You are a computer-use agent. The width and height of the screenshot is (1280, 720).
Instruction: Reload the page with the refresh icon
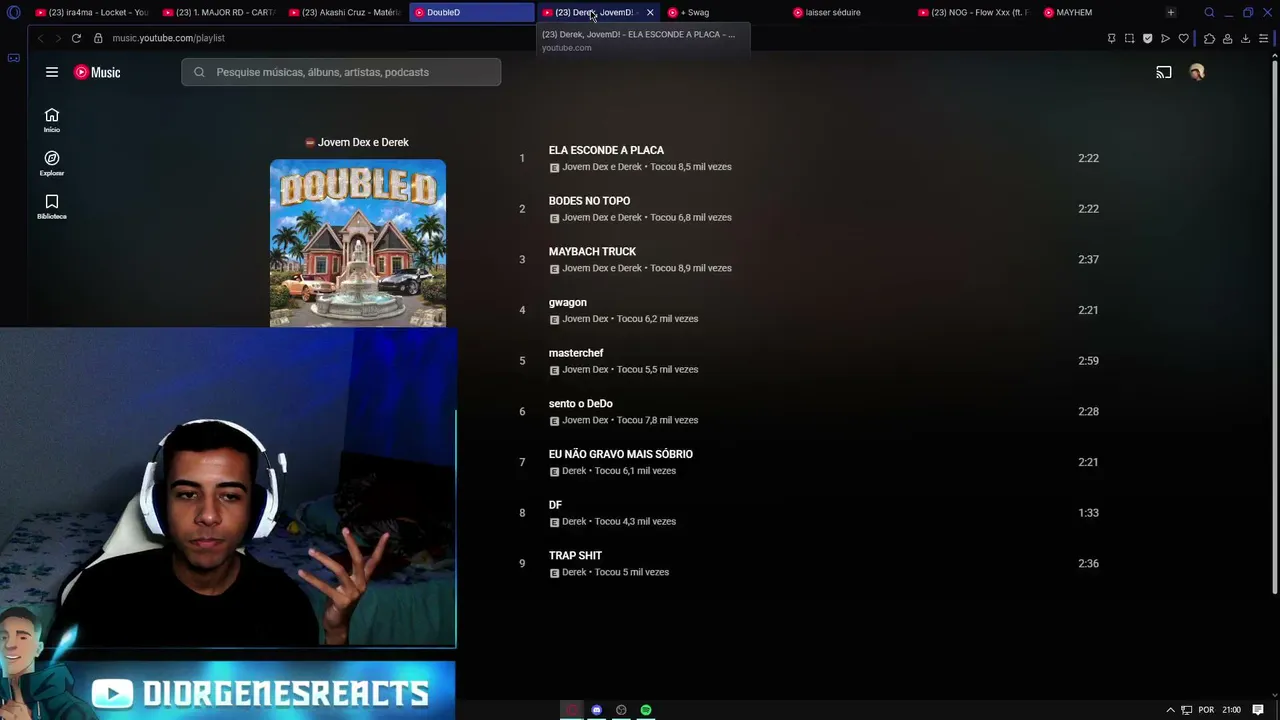point(76,38)
